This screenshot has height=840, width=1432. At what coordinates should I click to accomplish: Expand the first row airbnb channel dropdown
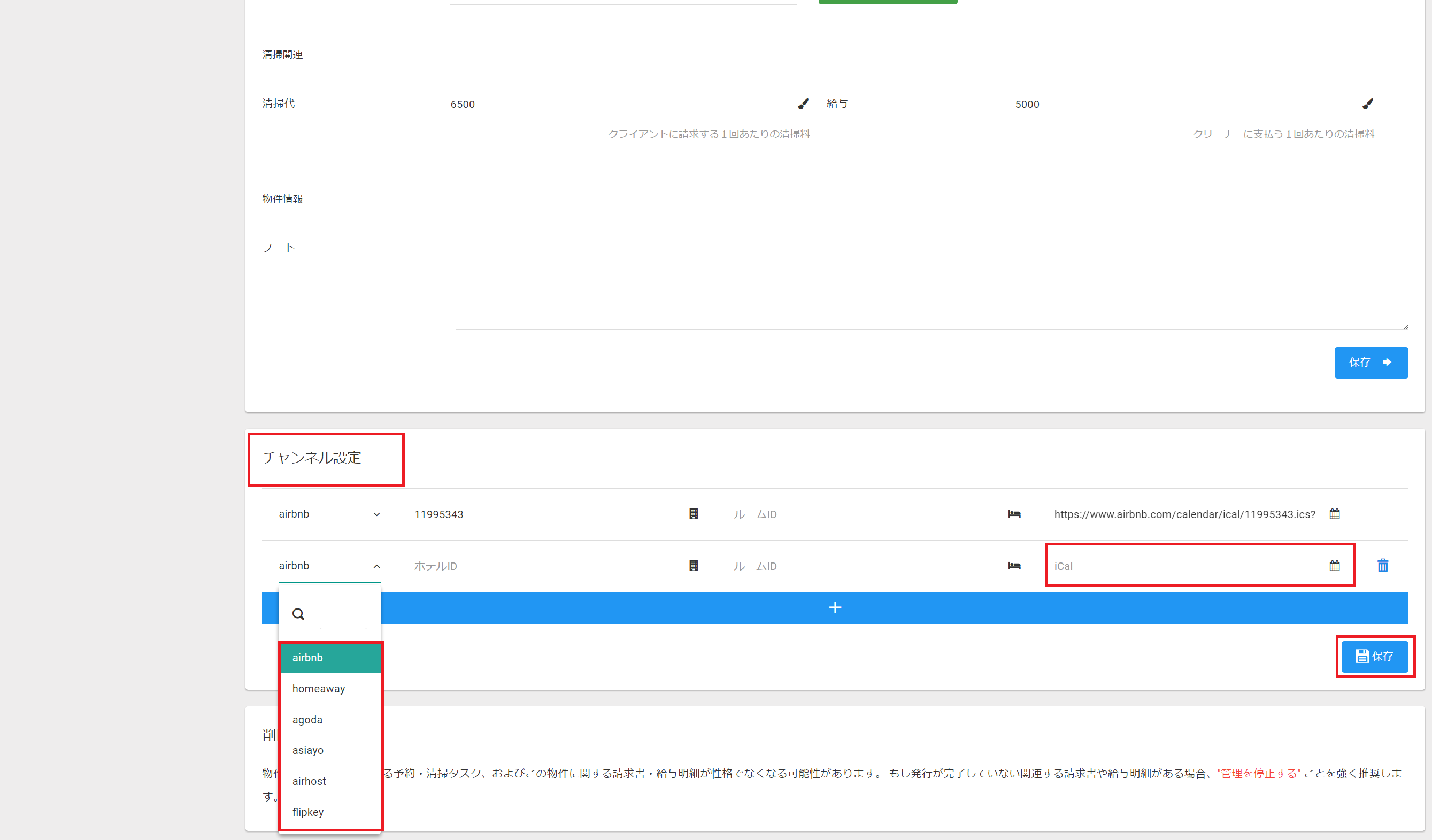pos(376,514)
